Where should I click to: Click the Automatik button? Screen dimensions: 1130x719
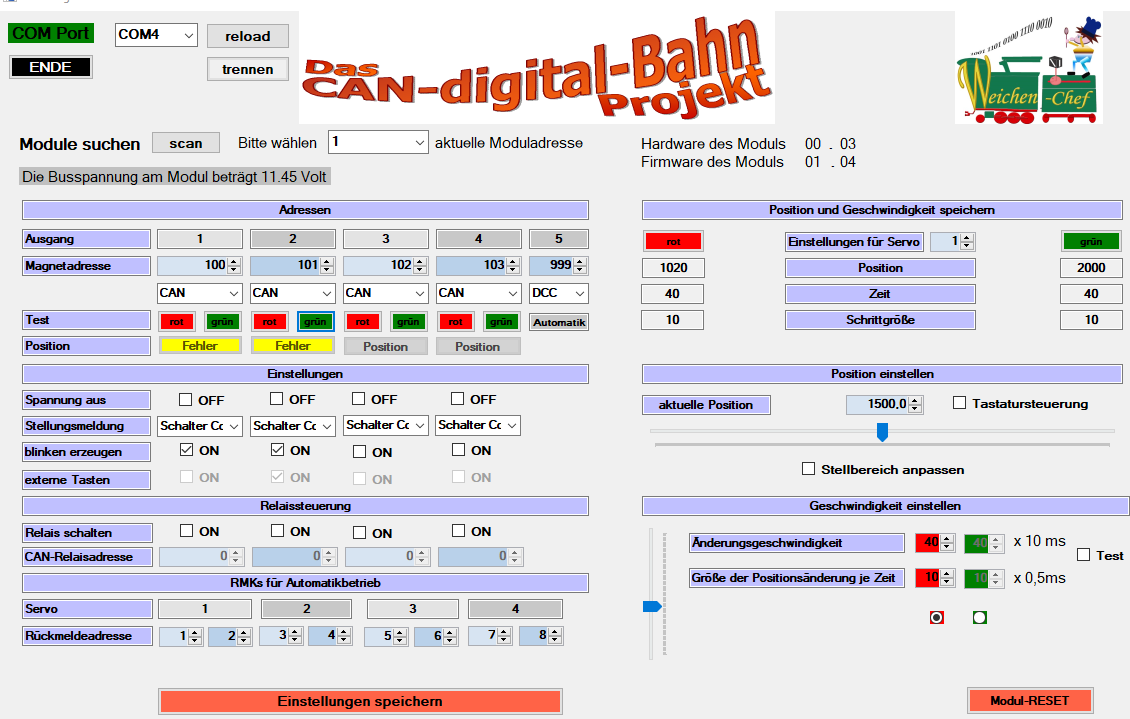559,322
